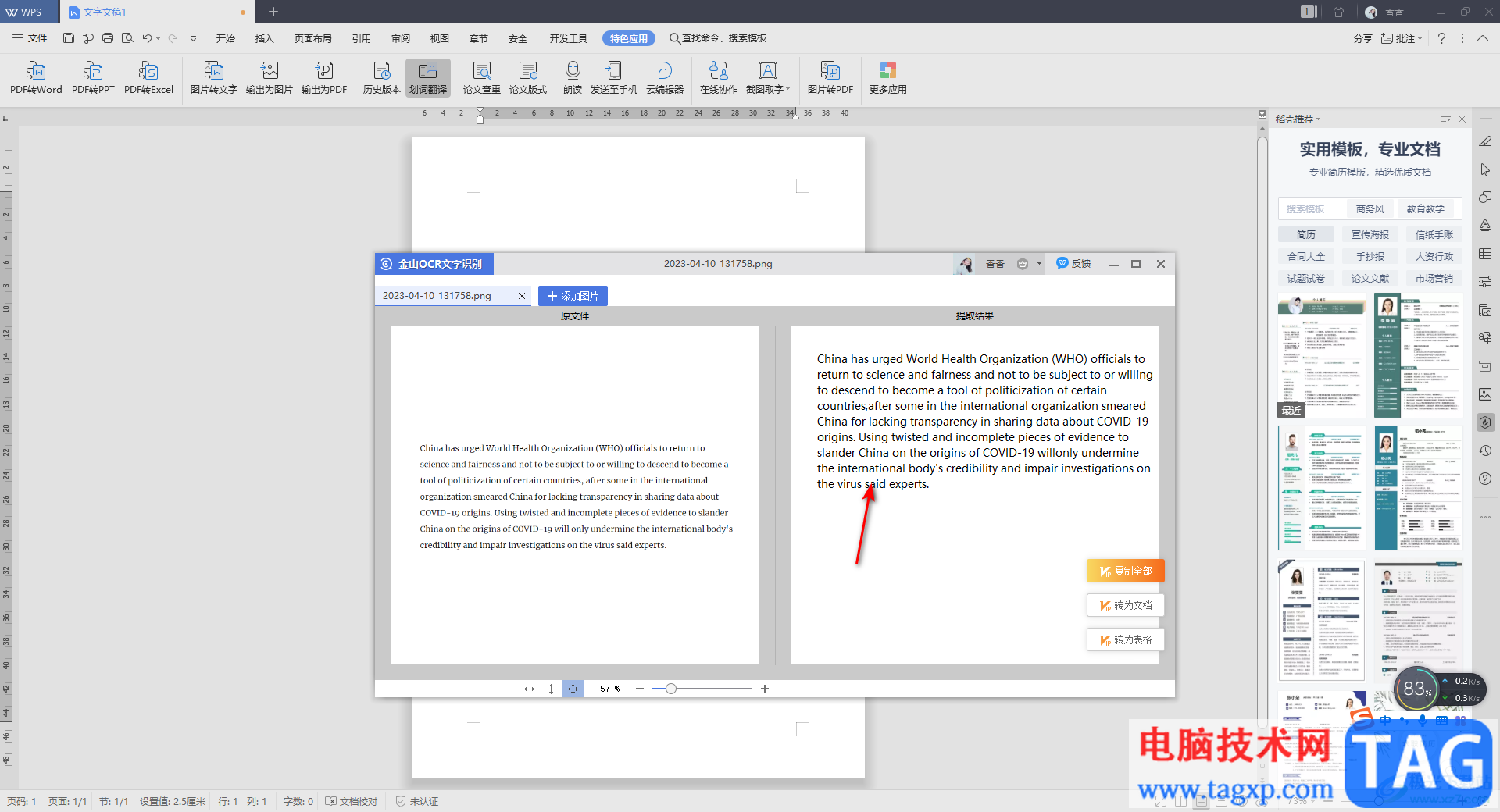Click the OCR zoom out minus button
The image size is (1500, 812).
tap(640, 689)
